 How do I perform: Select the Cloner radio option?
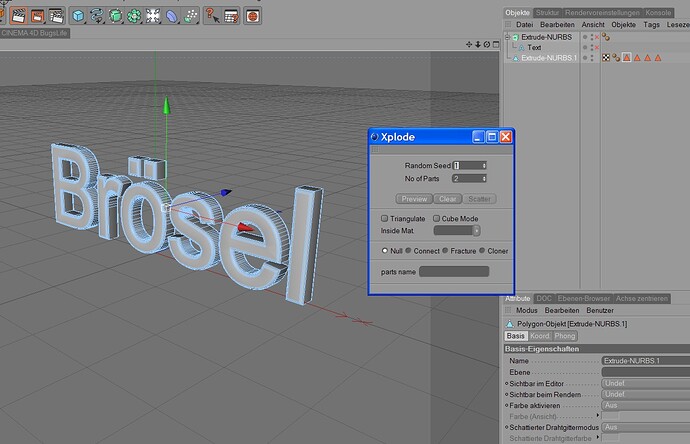pos(482,250)
